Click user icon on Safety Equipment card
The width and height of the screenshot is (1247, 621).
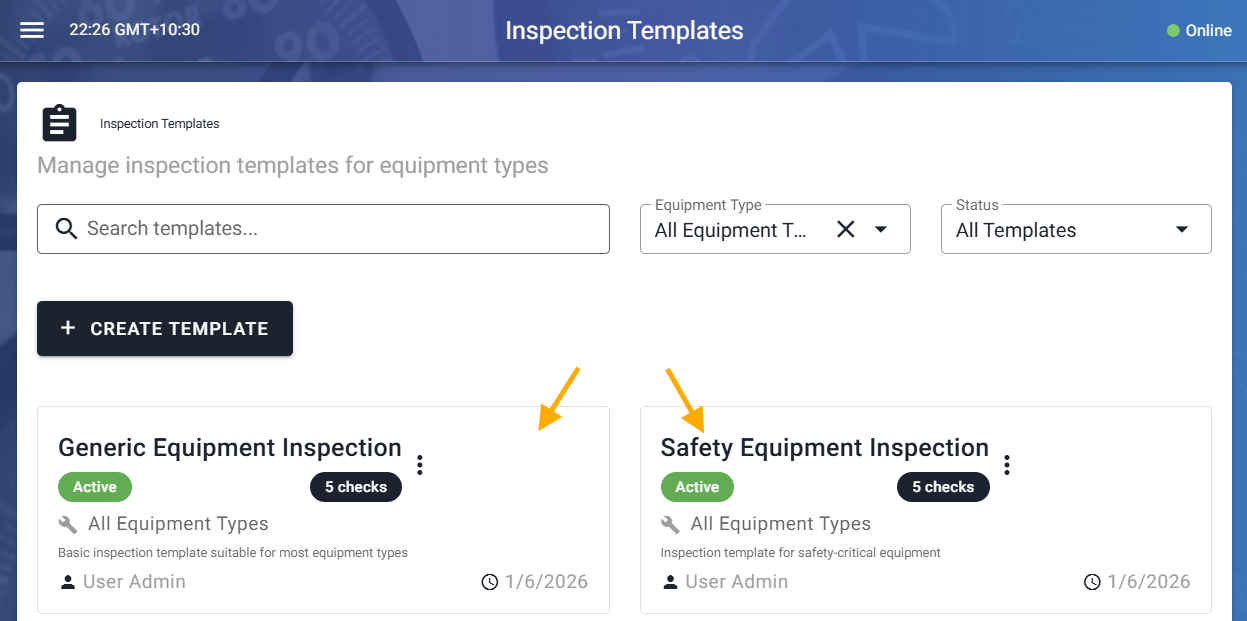[x=670, y=582]
